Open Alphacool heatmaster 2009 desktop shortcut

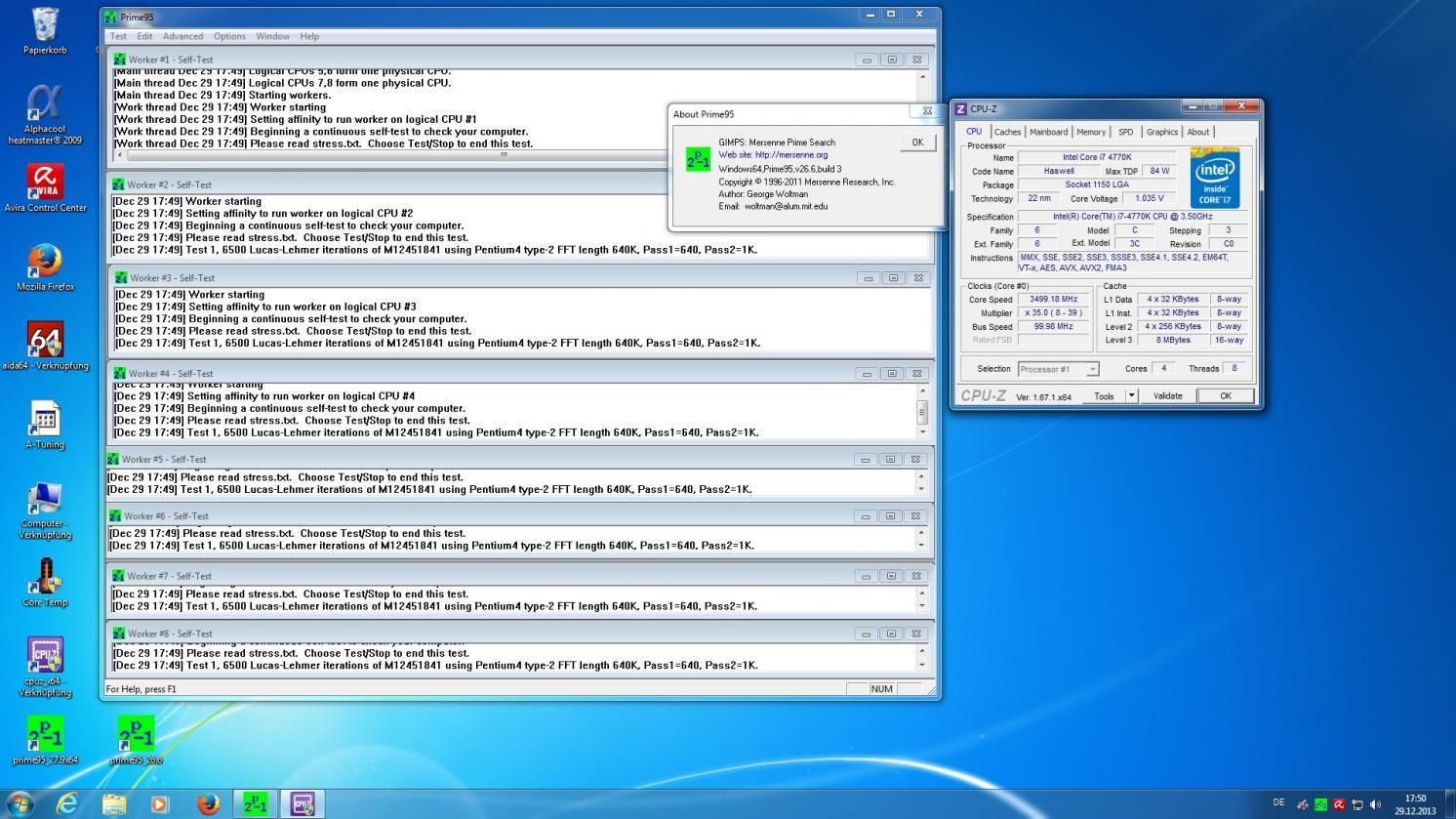point(45,113)
